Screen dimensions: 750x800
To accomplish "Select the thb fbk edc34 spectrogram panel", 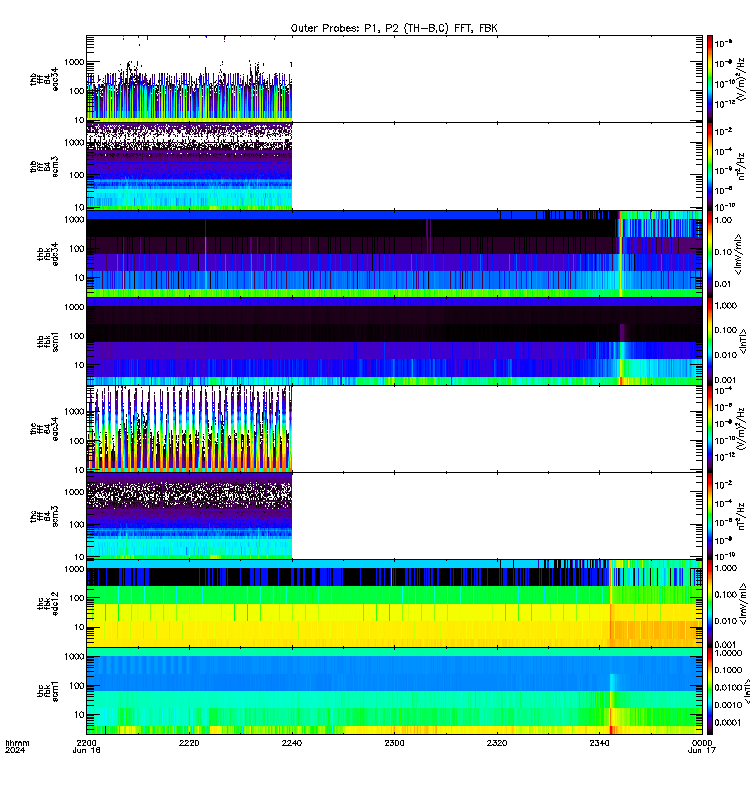I will (x=394, y=254).
